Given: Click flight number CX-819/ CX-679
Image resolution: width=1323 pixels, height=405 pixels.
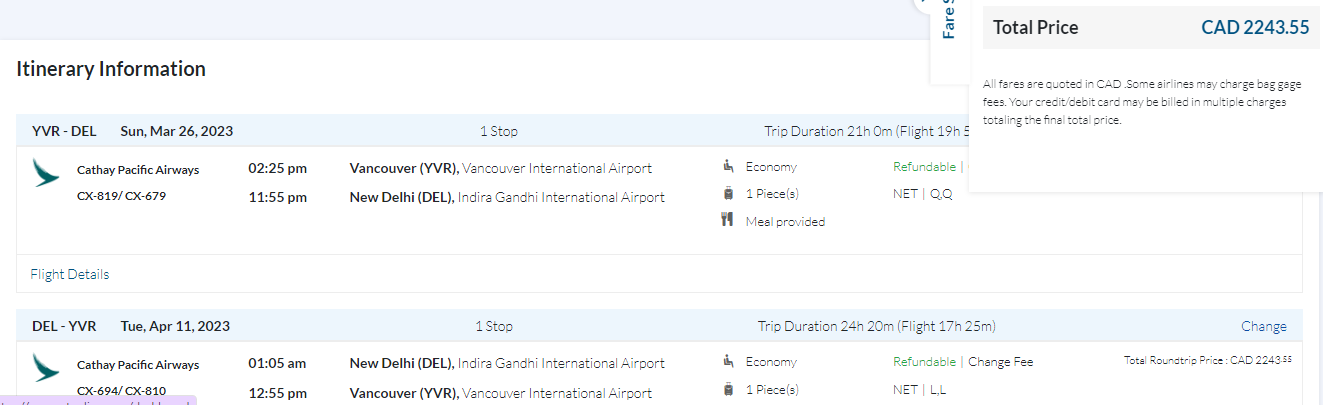Looking at the screenshot, I should [x=121, y=196].
